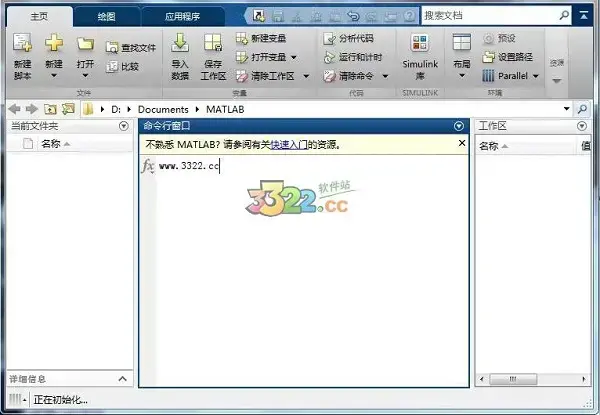Open 预设 preferences
Screen dimensions: 600x415
tap(499, 38)
